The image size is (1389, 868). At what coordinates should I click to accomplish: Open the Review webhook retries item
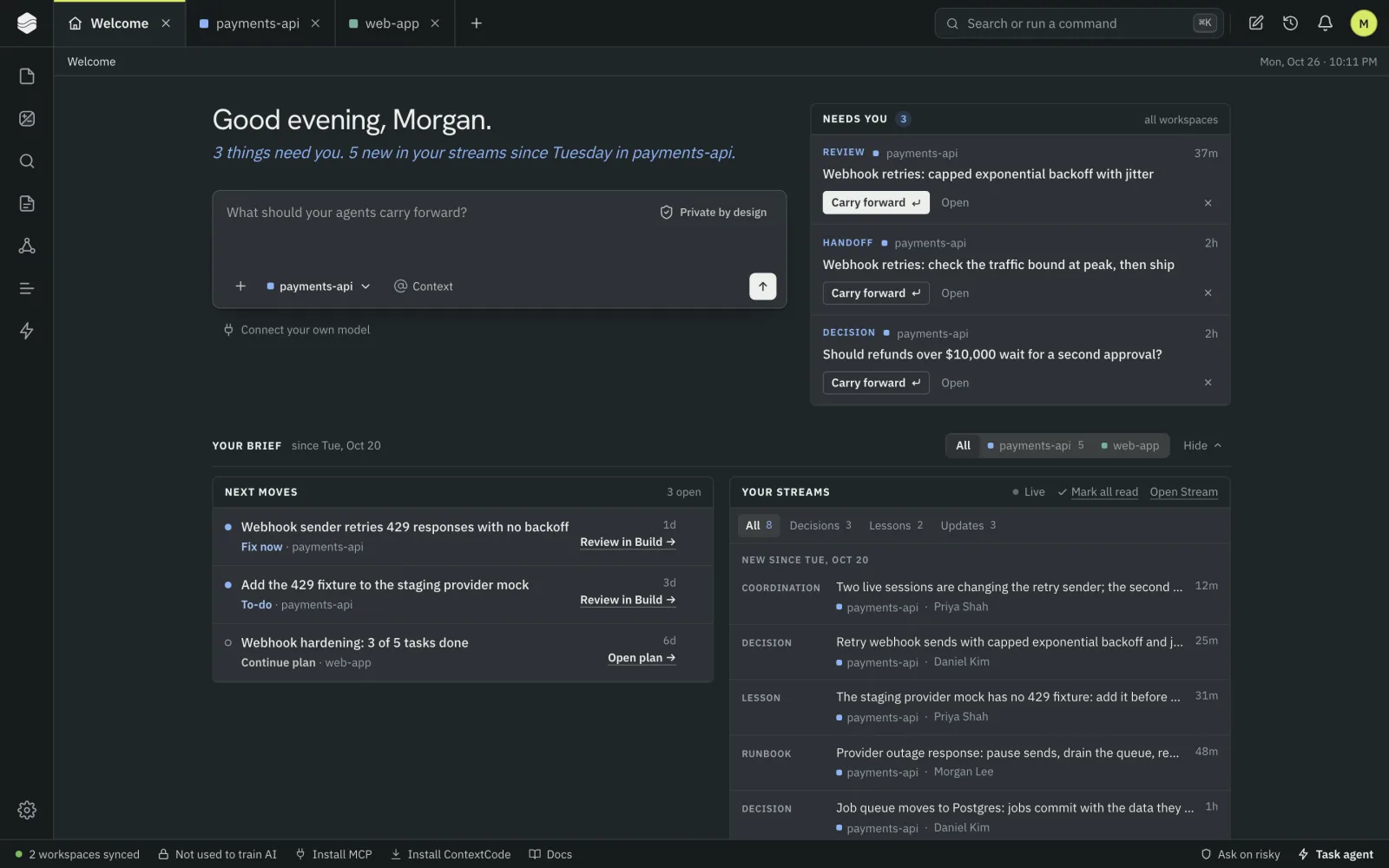(955, 203)
